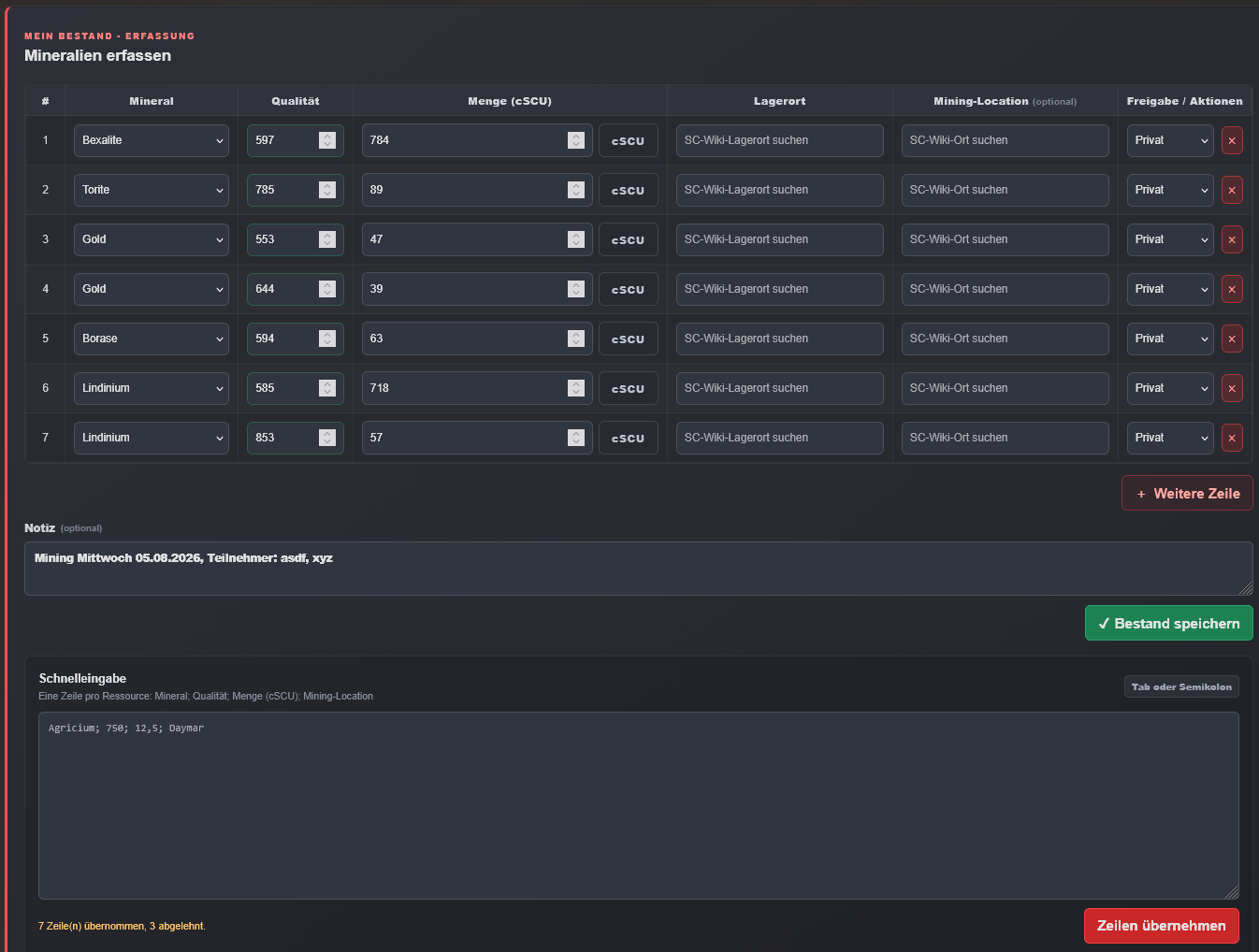
Task: Focus Mining-Location search field in row 3
Action: [1006, 239]
